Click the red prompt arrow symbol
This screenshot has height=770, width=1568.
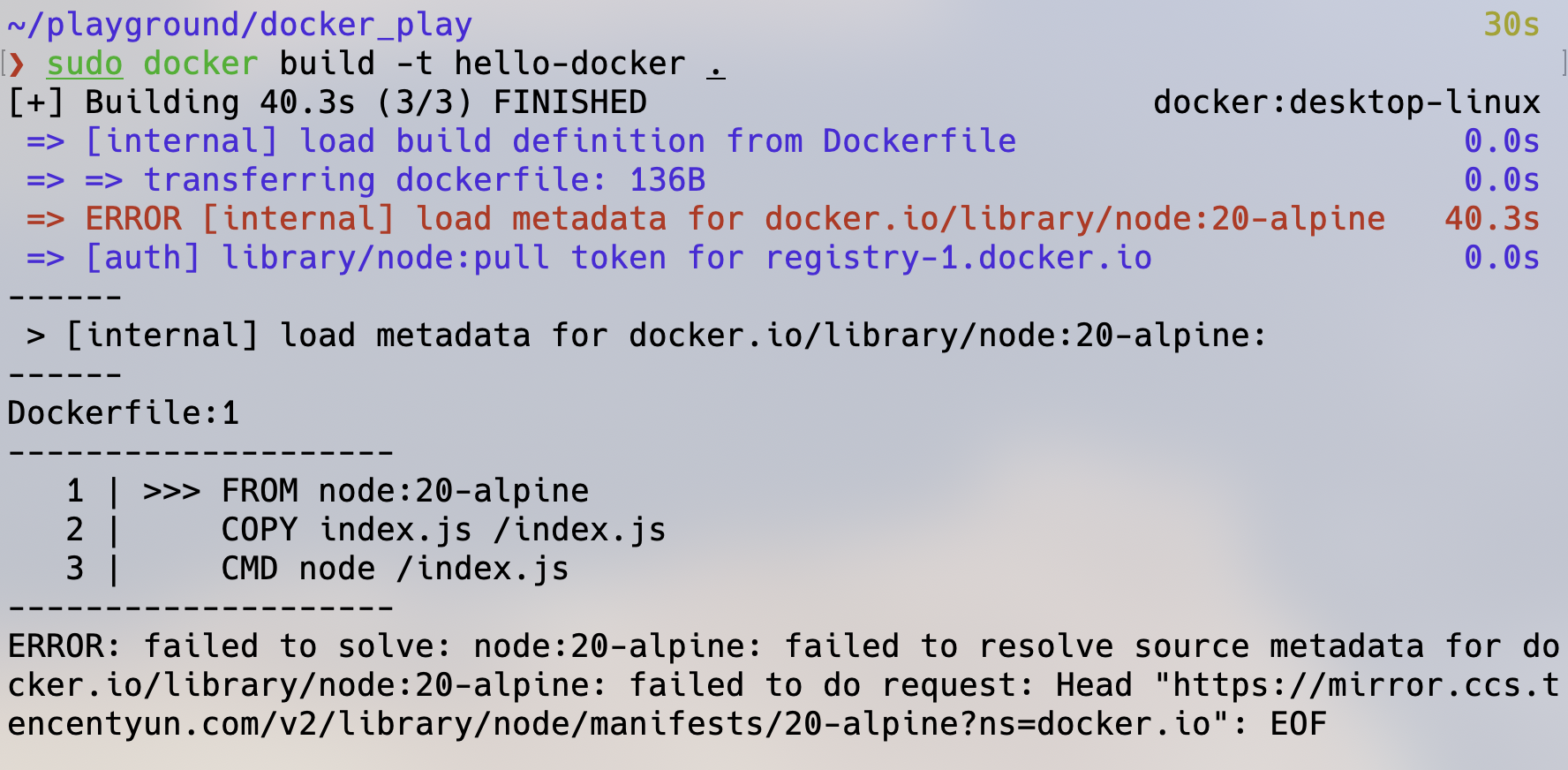pos(17,64)
